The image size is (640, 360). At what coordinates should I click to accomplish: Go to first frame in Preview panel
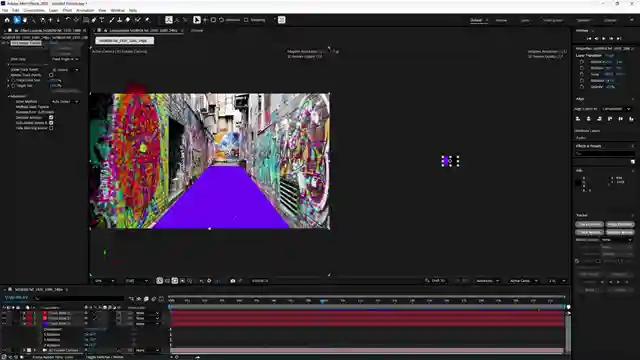point(589,38)
